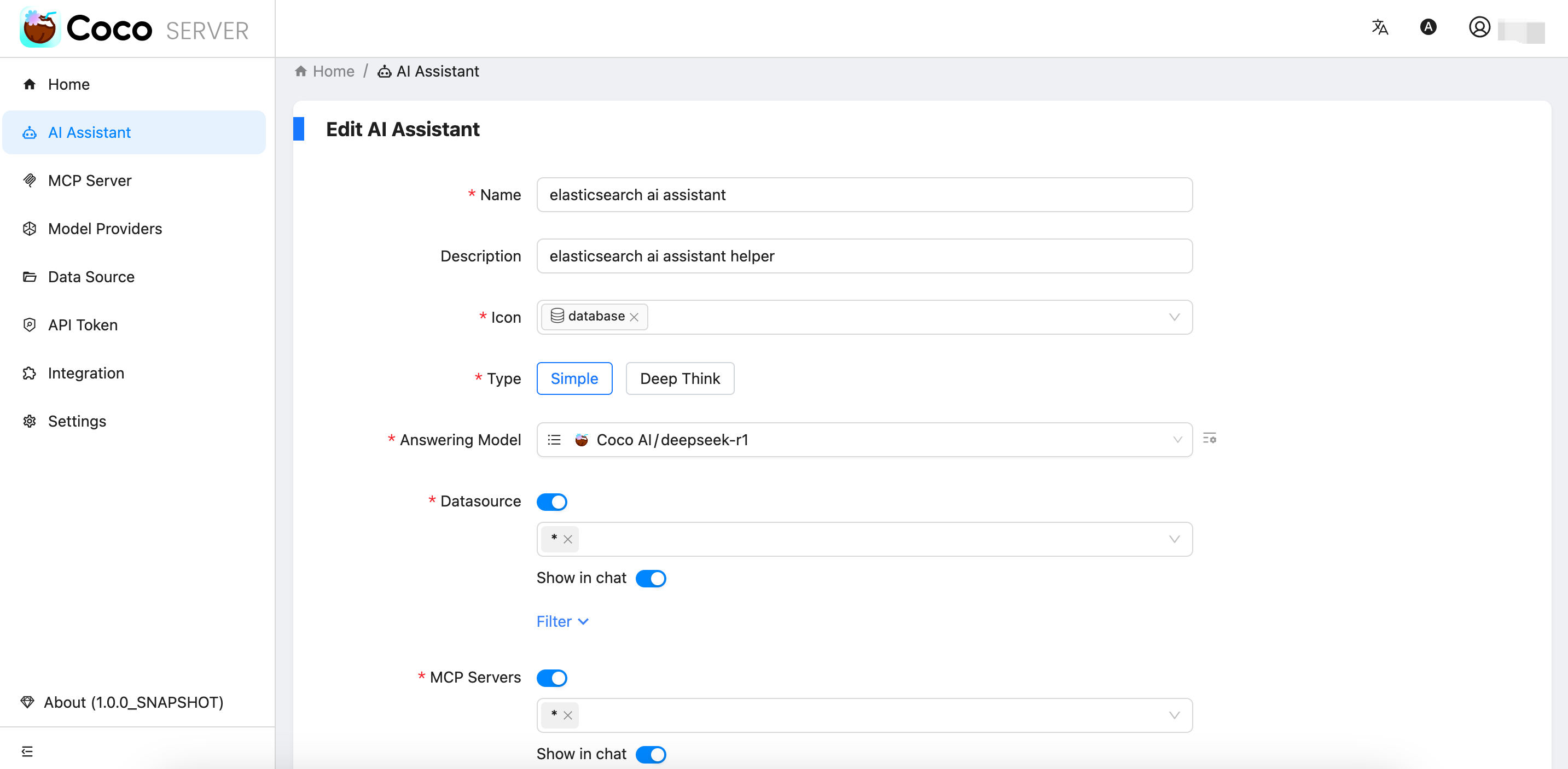
Task: Click the blurred username next to avatar
Action: point(1521,31)
